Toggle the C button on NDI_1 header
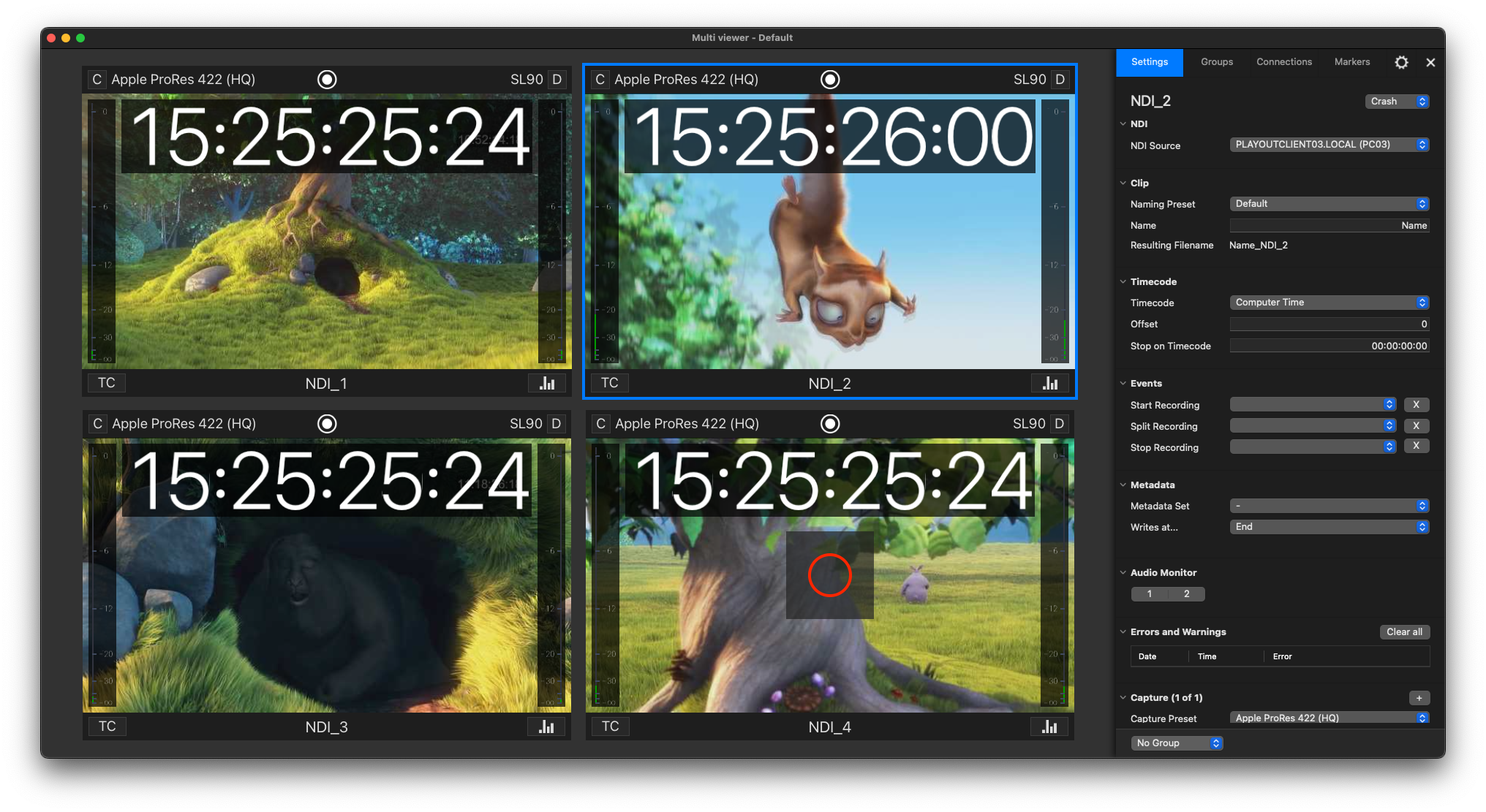Viewport: 1486px width, 812px height. [x=97, y=80]
